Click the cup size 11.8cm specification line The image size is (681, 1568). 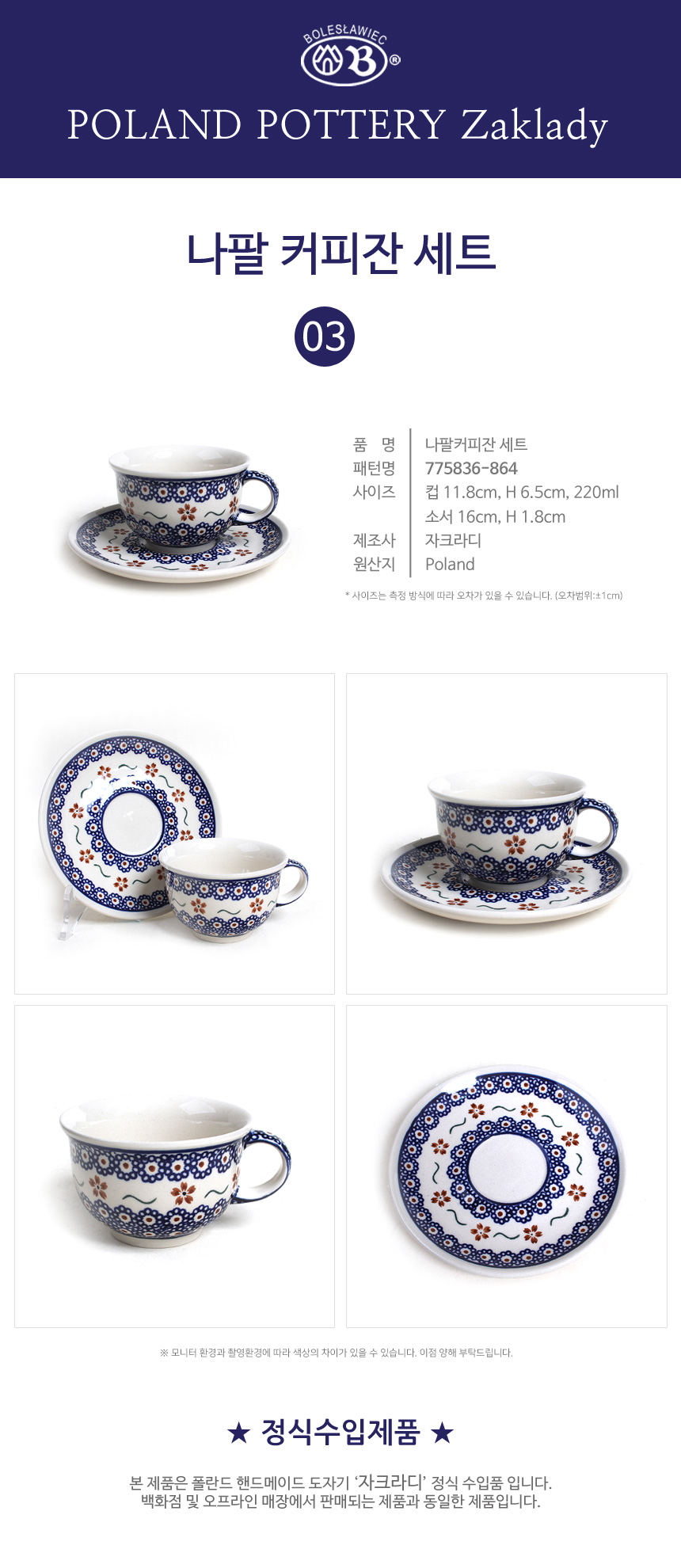coord(522,493)
